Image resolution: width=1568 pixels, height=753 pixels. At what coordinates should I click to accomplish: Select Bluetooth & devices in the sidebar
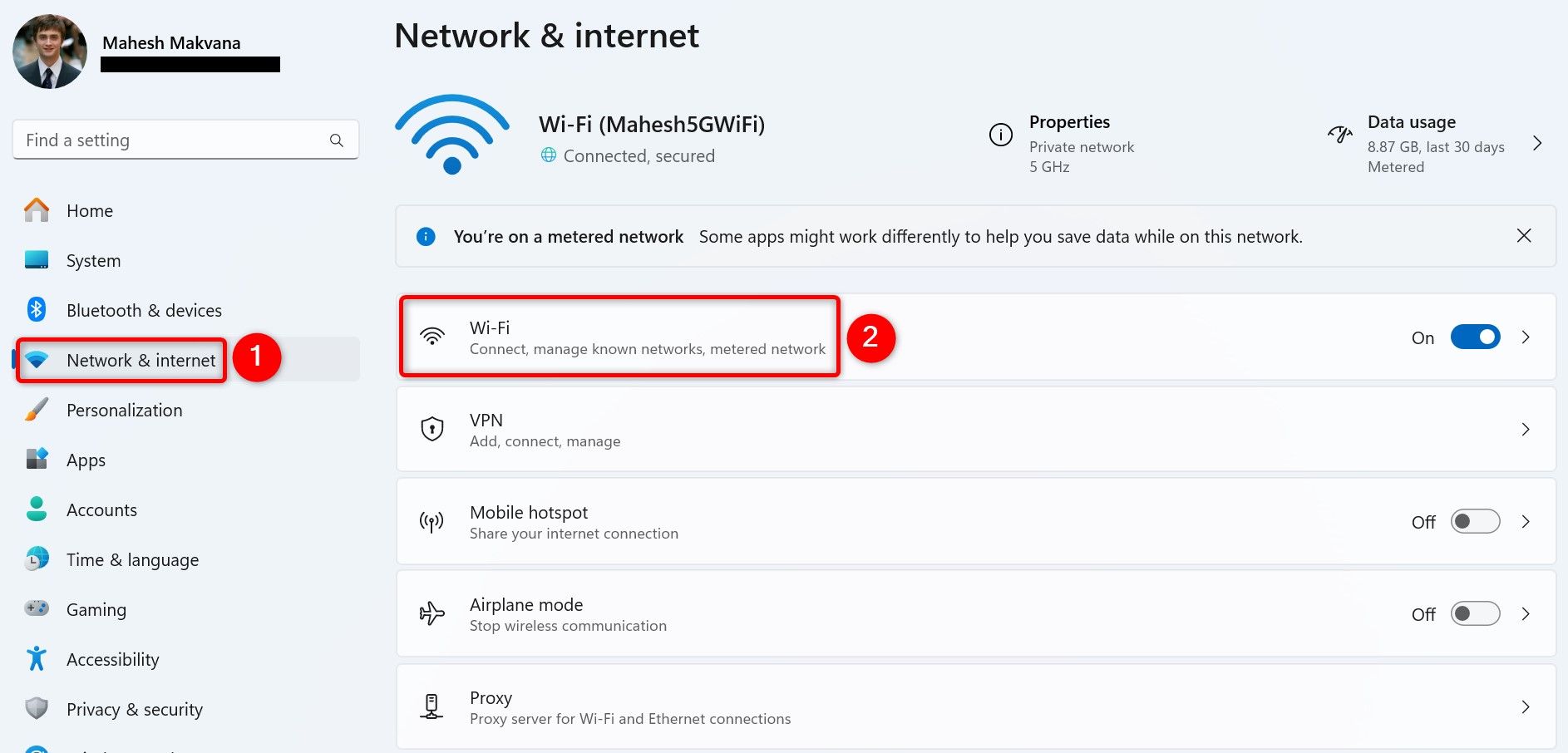pos(143,310)
